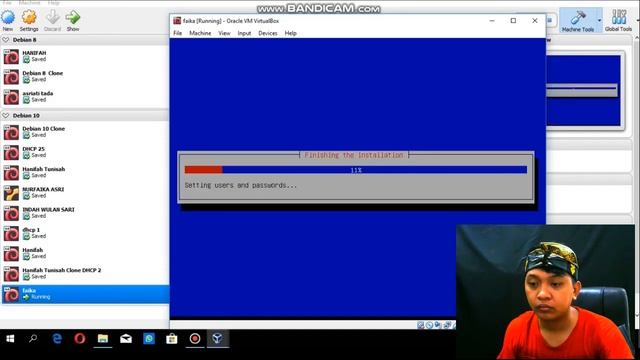Launch Microsoft Edge from the taskbar
This screenshot has height=360, width=640.
point(57,338)
